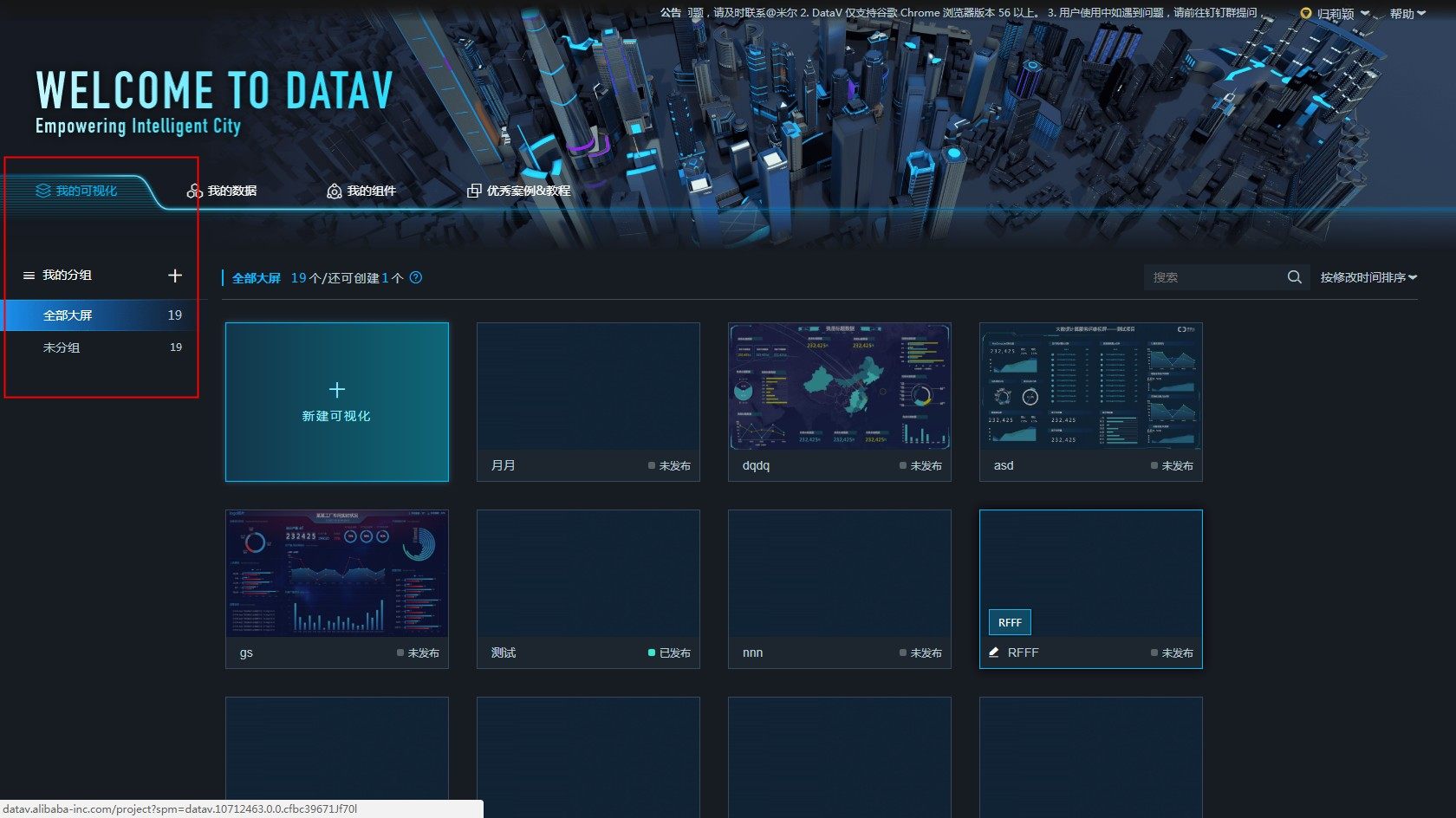Click the rename pencil icon on RFFF card
The height and width of the screenshot is (818, 1456).
point(993,652)
